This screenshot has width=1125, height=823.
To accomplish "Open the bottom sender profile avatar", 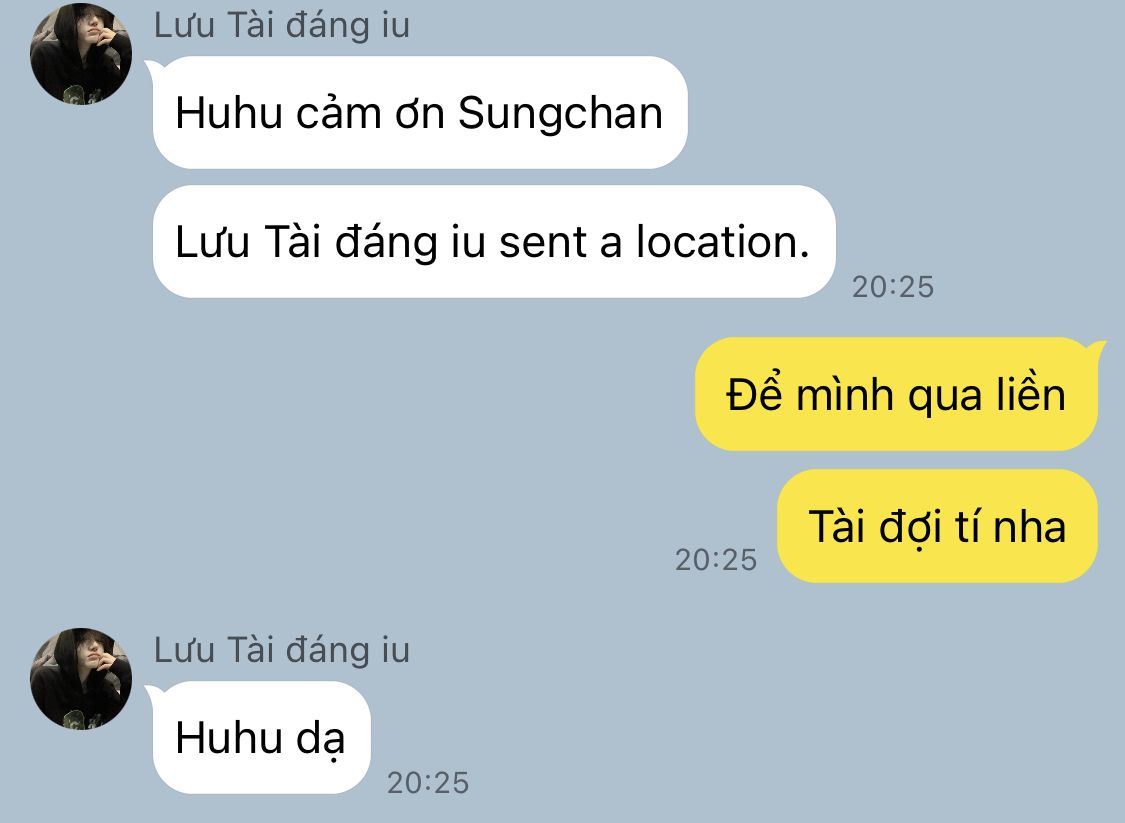I will point(80,678).
